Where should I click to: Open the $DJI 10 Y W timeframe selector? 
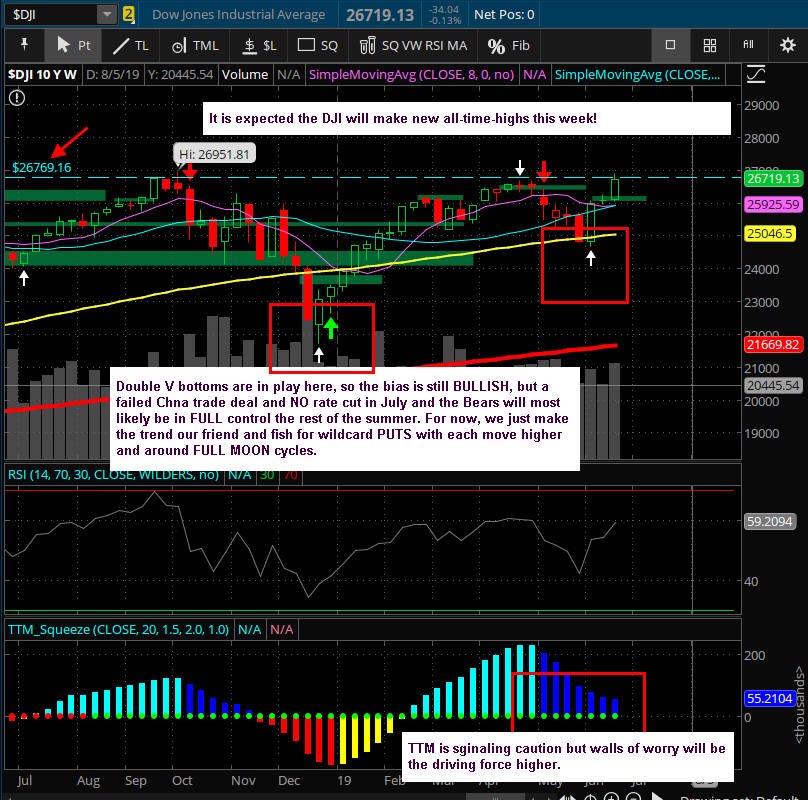42,74
